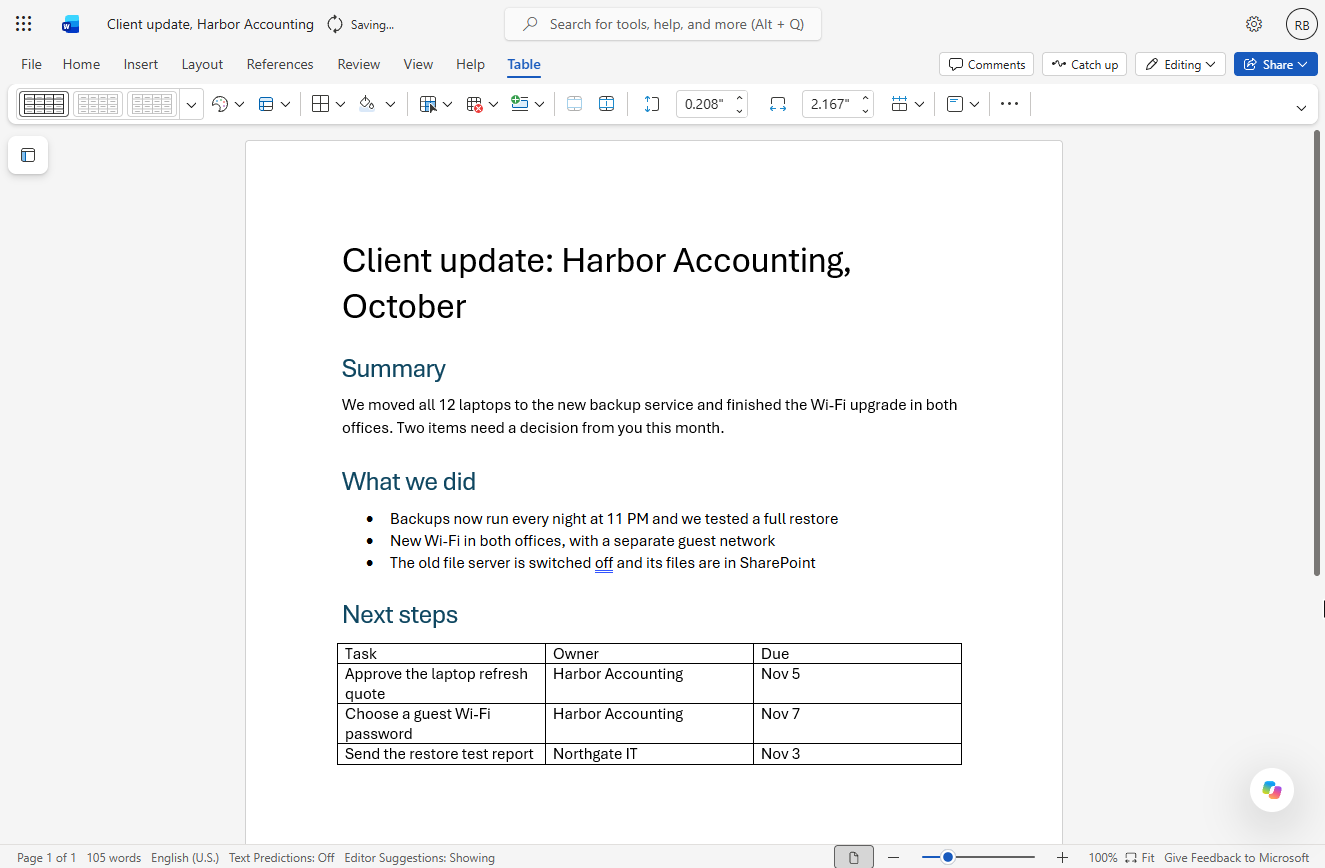Increase row height with the up stepper
Viewport: 1325px width, 868px height.
point(739,98)
